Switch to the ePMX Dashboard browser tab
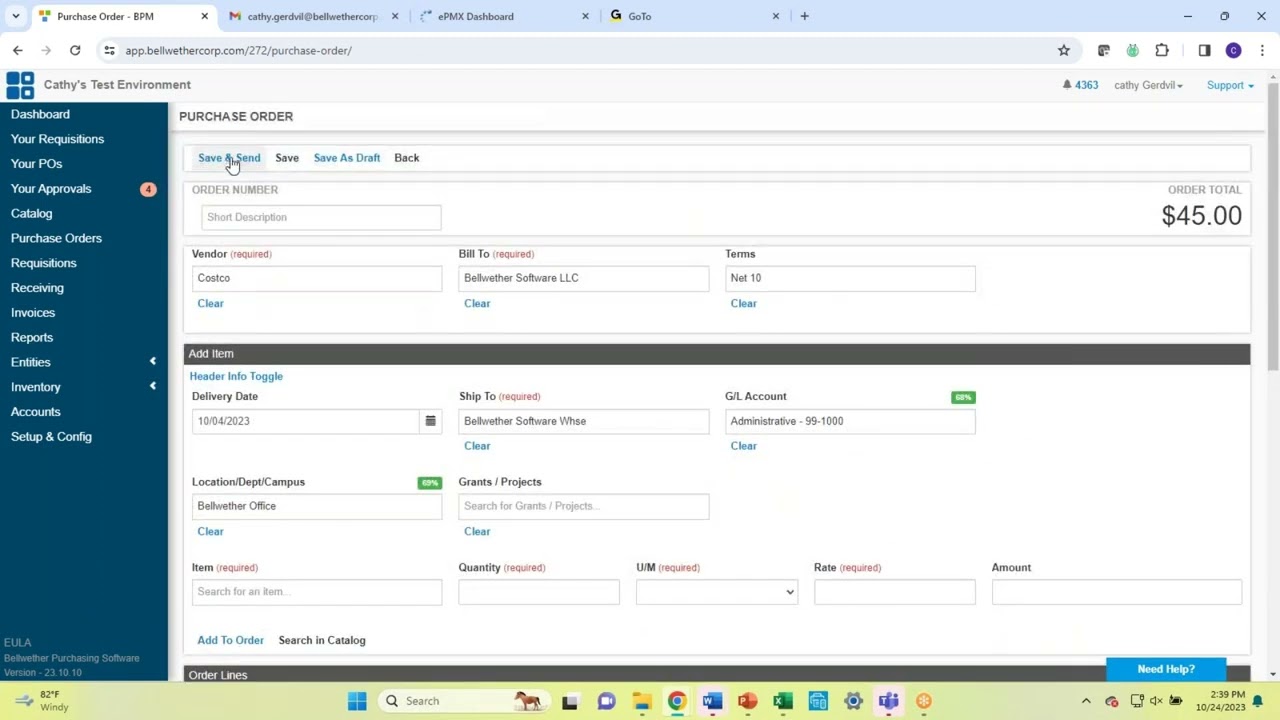Image resolution: width=1280 pixels, height=720 pixels. 504,16
